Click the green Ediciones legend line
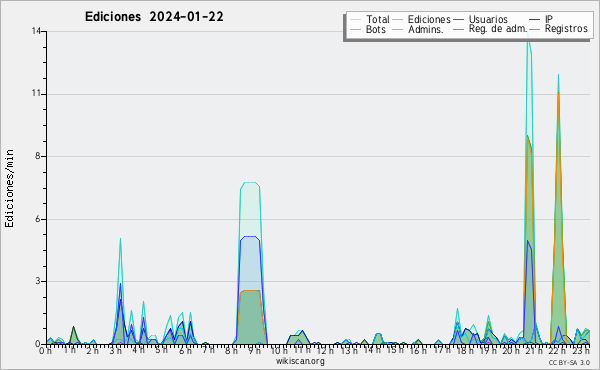The height and width of the screenshot is (370, 600). point(398,20)
